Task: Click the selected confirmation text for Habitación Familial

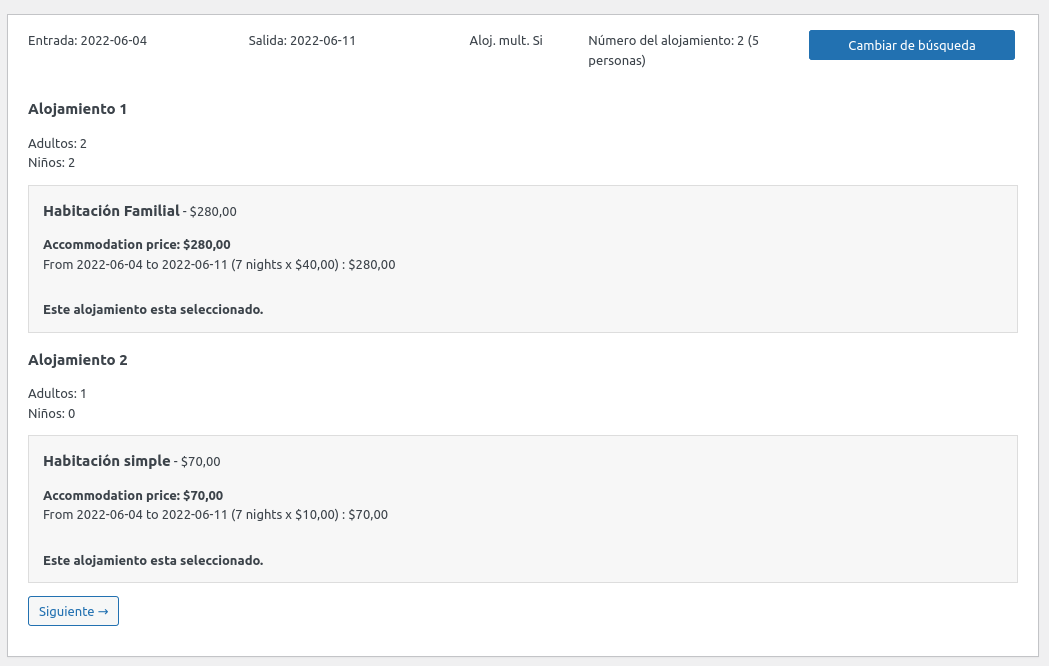Action: [152, 309]
